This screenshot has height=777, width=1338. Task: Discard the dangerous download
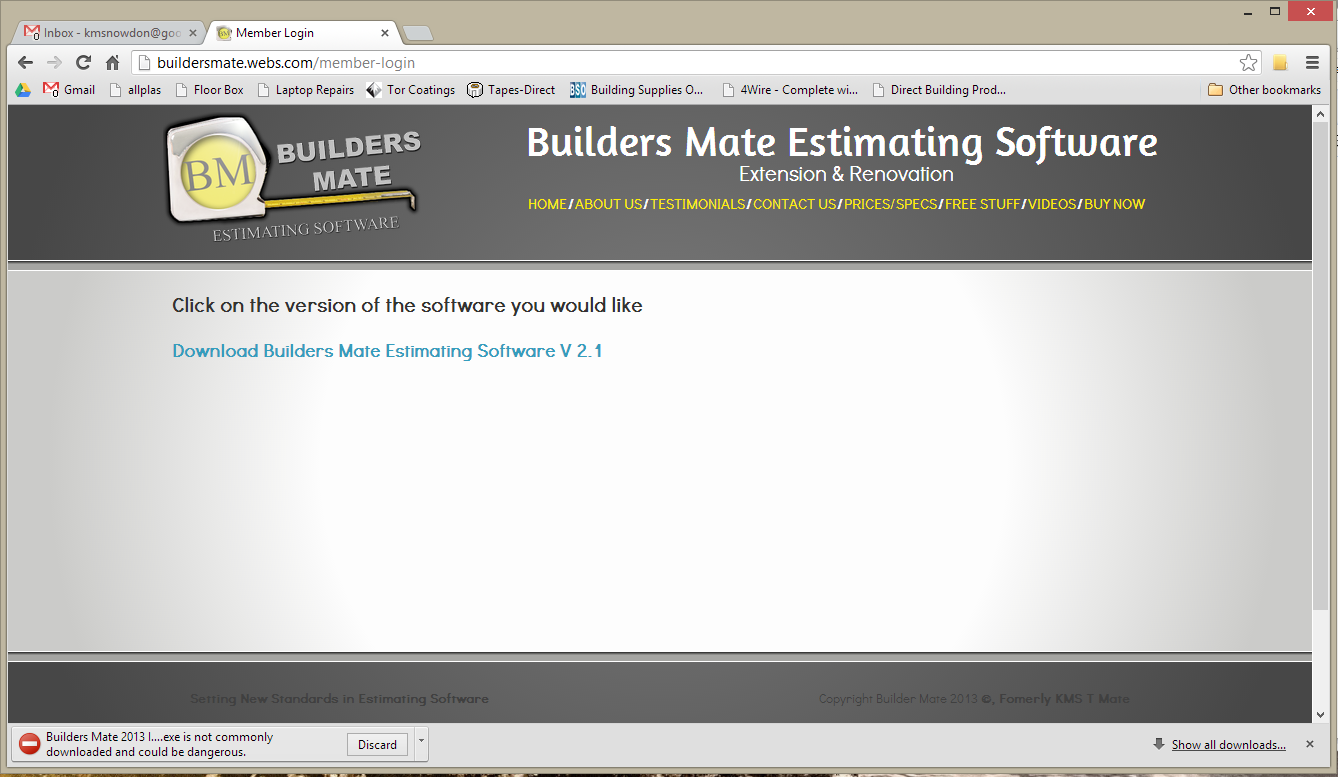click(x=377, y=744)
